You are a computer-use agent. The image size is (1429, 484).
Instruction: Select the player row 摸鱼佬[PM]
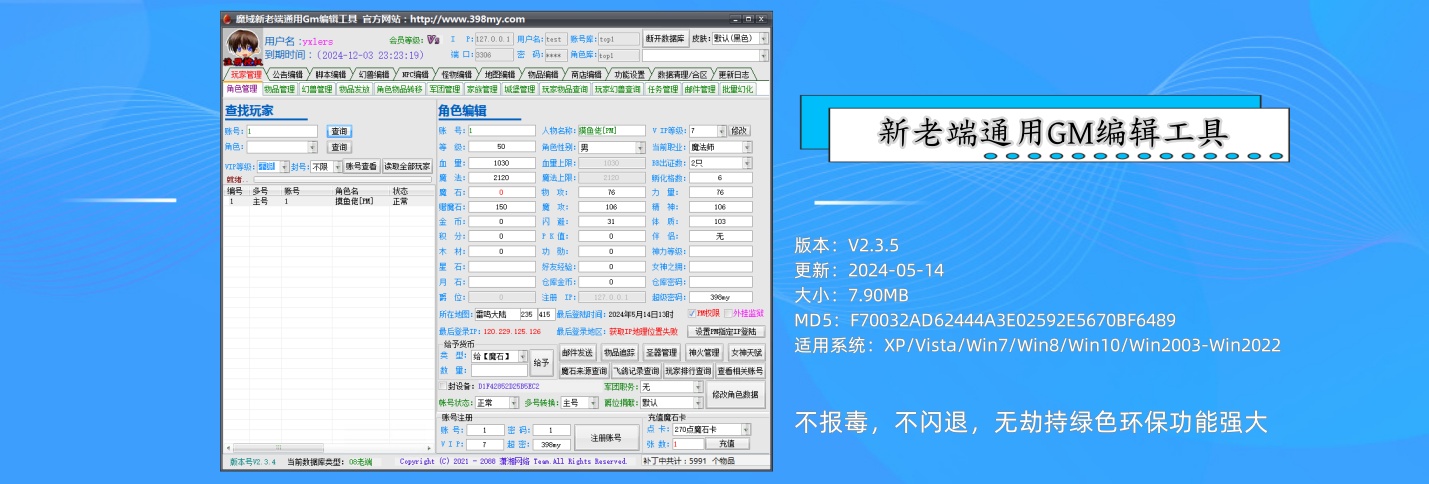328,201
